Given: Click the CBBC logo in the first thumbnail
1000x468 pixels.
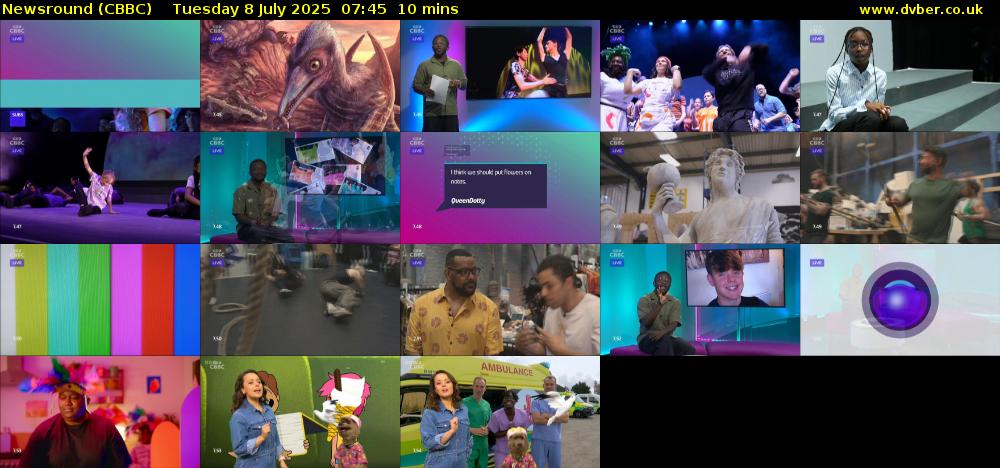Looking at the screenshot, I should [x=17, y=29].
